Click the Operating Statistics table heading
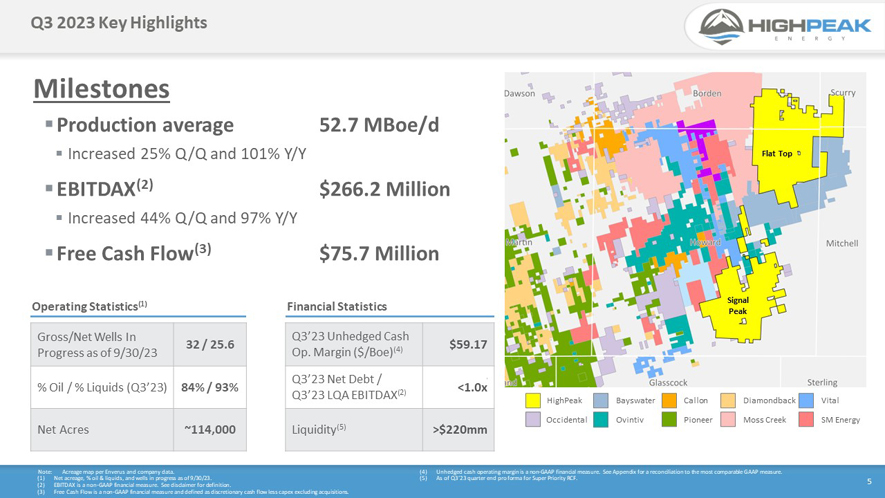The width and height of the screenshot is (885, 498). pos(89,306)
